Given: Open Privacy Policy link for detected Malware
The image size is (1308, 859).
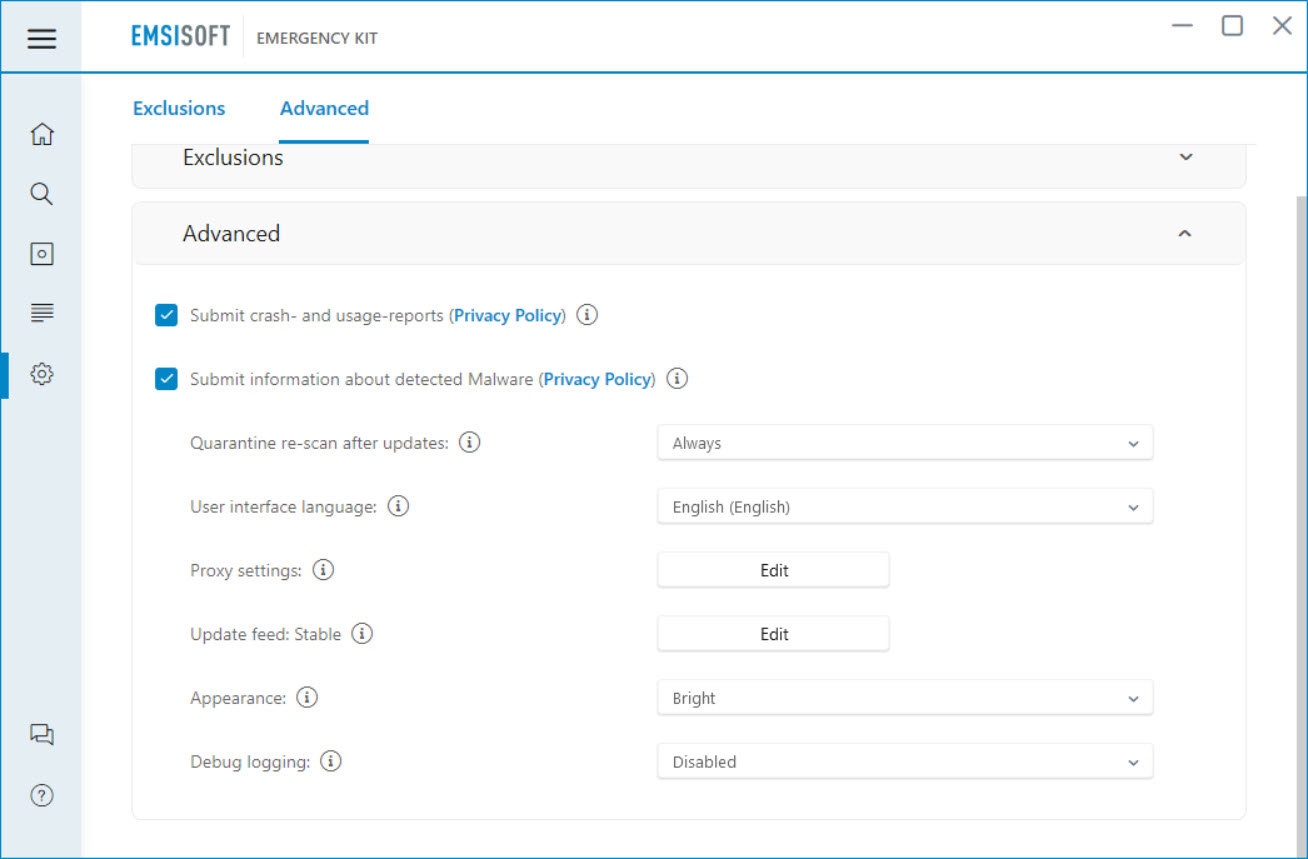Looking at the screenshot, I should (597, 379).
